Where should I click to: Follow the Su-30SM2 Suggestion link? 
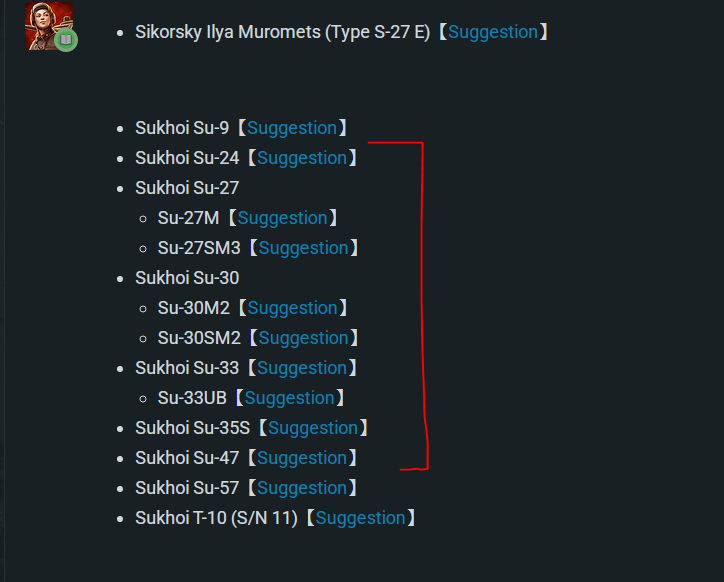(x=303, y=338)
